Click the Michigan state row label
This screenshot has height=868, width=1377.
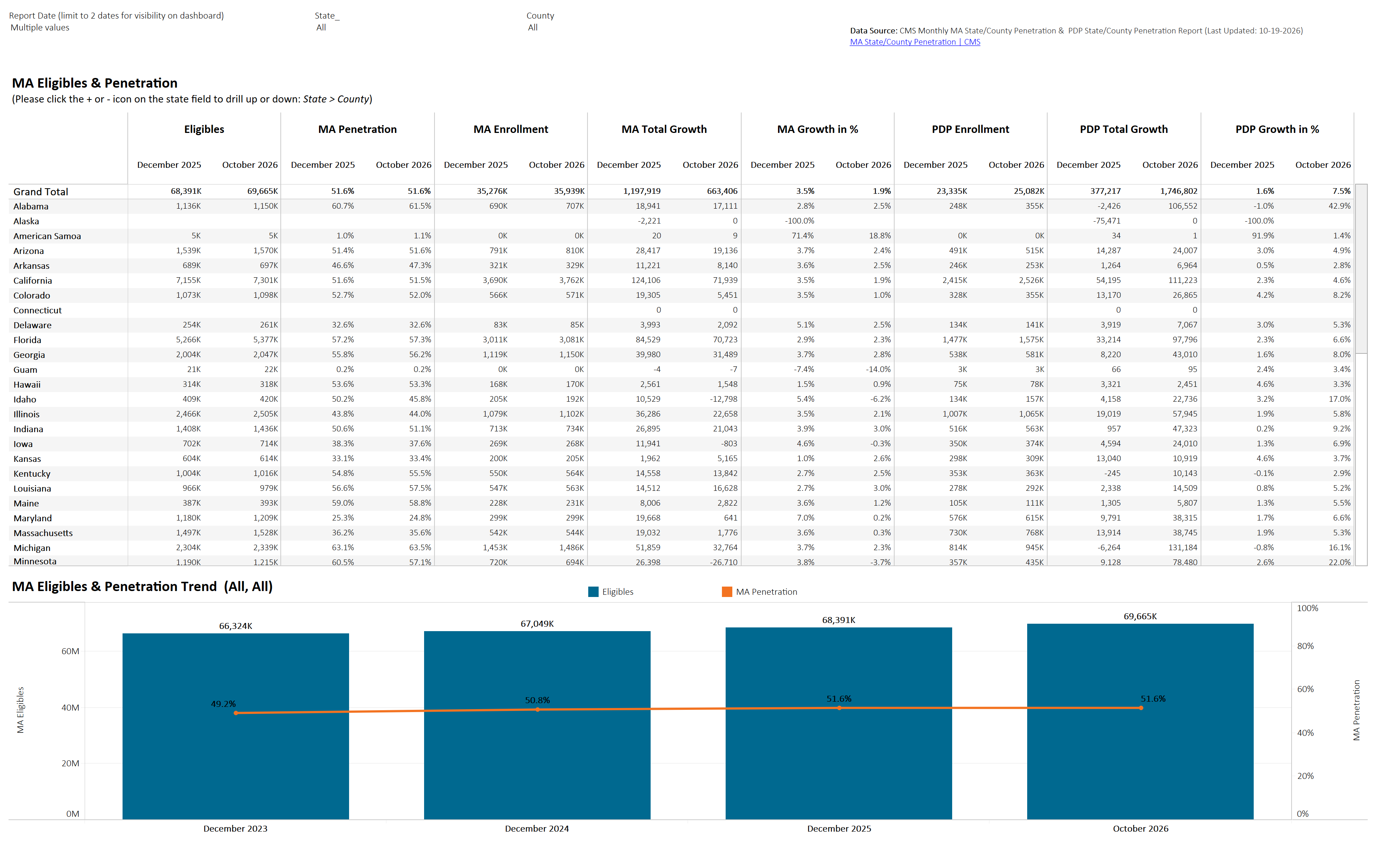click(32, 548)
